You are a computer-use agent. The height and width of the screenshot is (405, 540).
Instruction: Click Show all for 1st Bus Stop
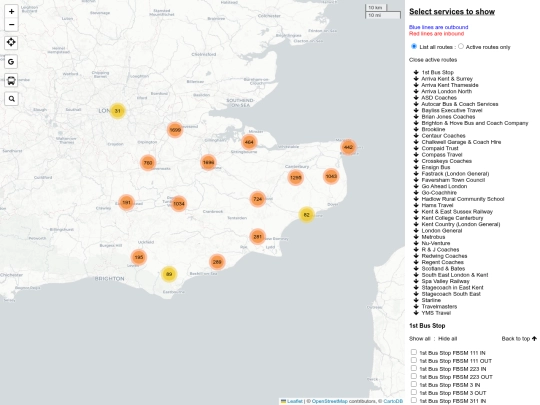(419, 339)
